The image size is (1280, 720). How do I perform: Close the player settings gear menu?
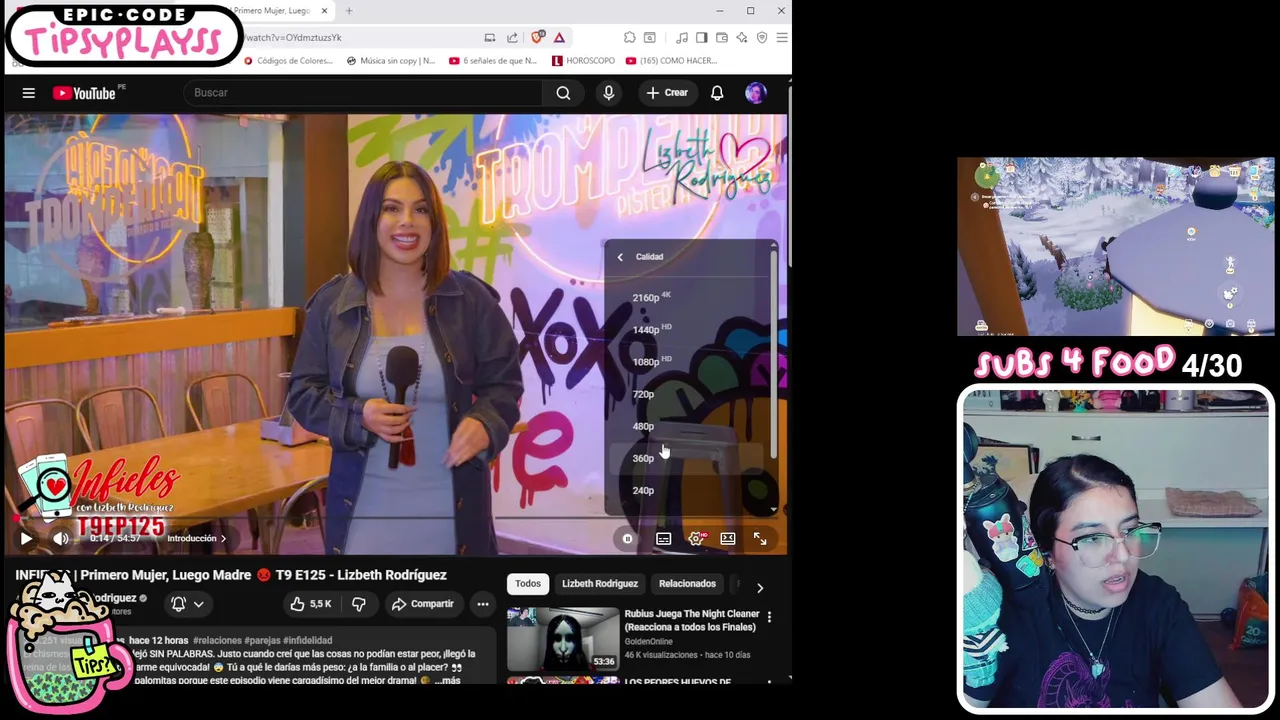pos(696,539)
